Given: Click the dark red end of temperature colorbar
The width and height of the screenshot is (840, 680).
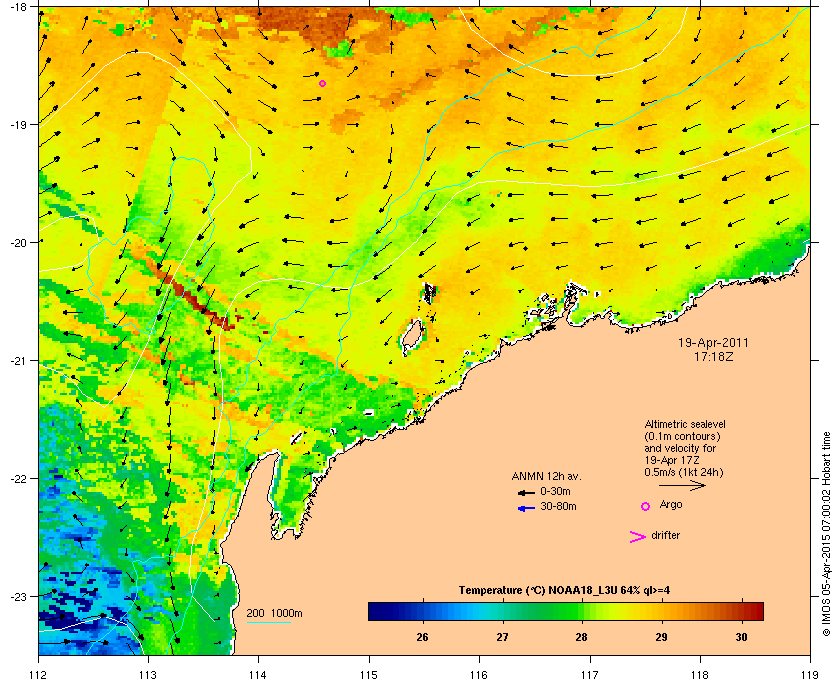Looking at the screenshot, I should pyautogui.click(x=754, y=611).
